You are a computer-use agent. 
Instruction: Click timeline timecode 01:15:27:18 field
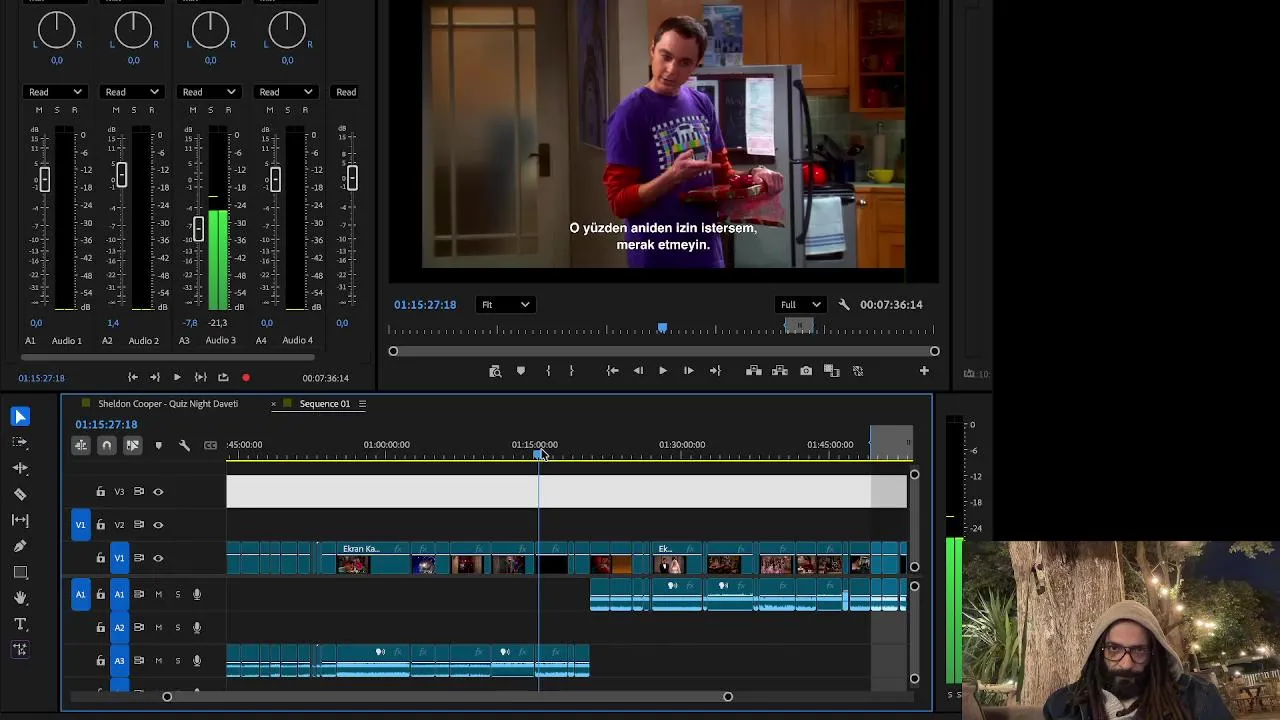[x=106, y=425]
